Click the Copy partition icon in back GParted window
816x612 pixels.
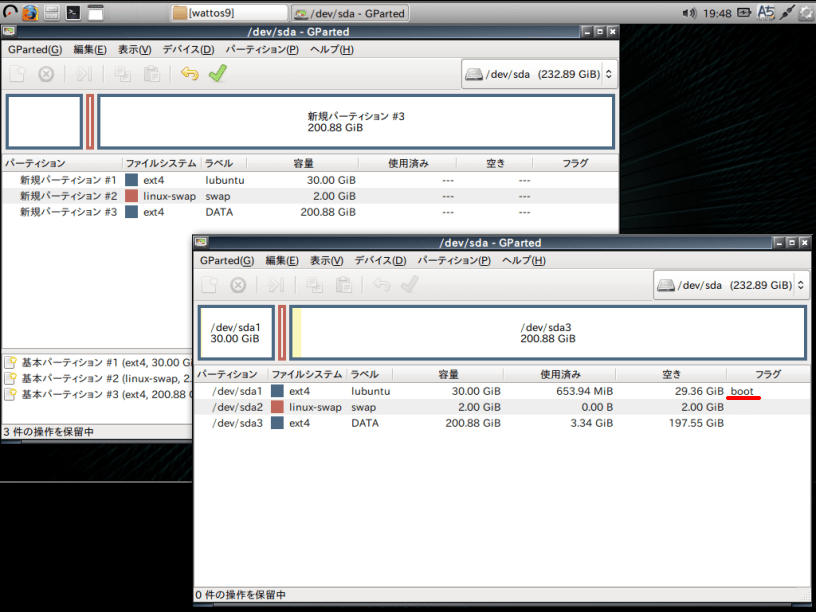pyautogui.click(x=123, y=74)
